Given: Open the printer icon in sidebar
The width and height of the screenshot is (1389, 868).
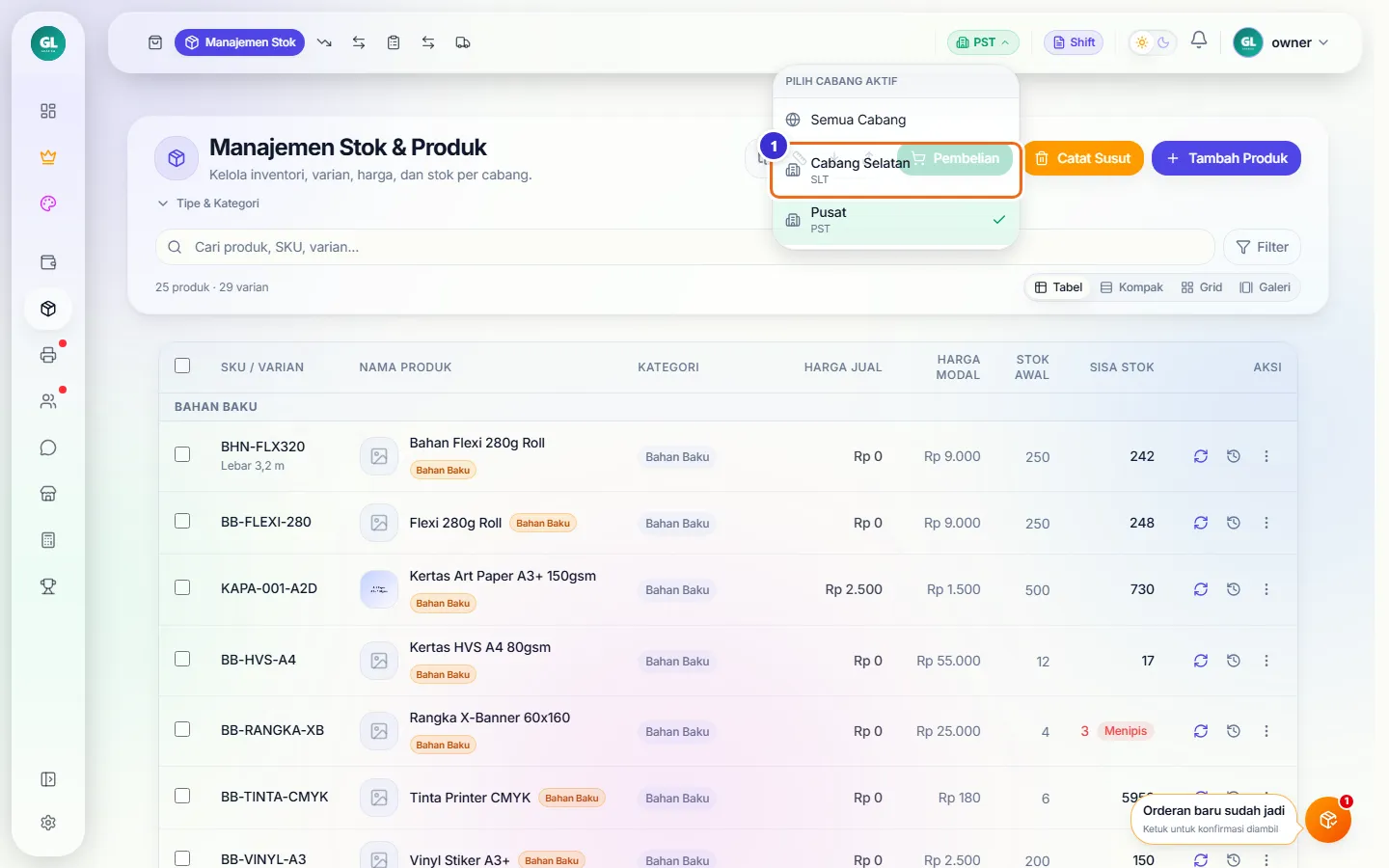Looking at the screenshot, I should click(x=48, y=355).
